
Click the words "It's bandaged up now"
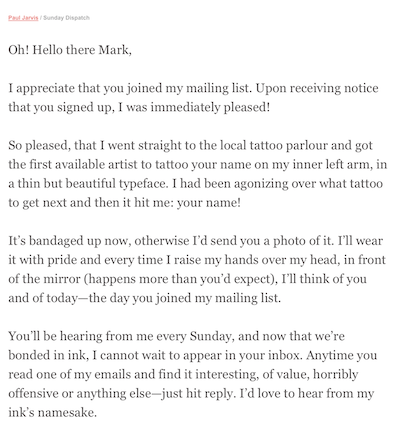coord(69,241)
